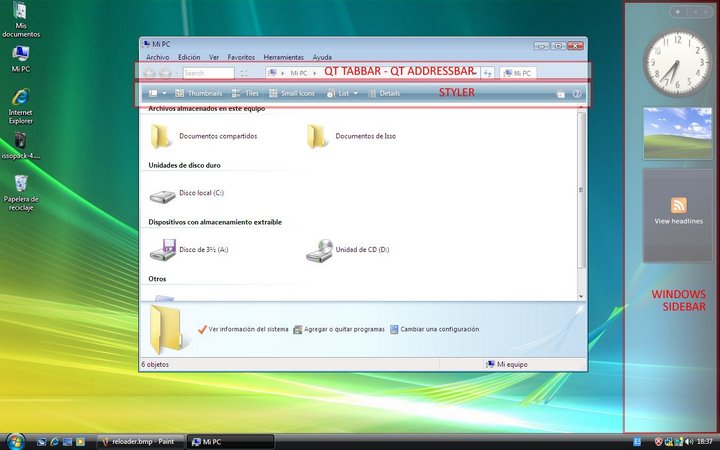Click Mi PC taskbar button
Image resolution: width=720 pixels, height=450 pixels.
coord(231,442)
